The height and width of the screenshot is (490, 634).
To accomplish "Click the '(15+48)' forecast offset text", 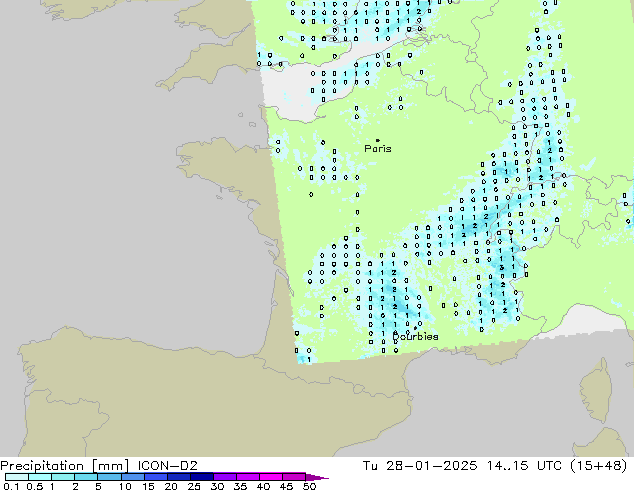I will (x=598, y=466).
